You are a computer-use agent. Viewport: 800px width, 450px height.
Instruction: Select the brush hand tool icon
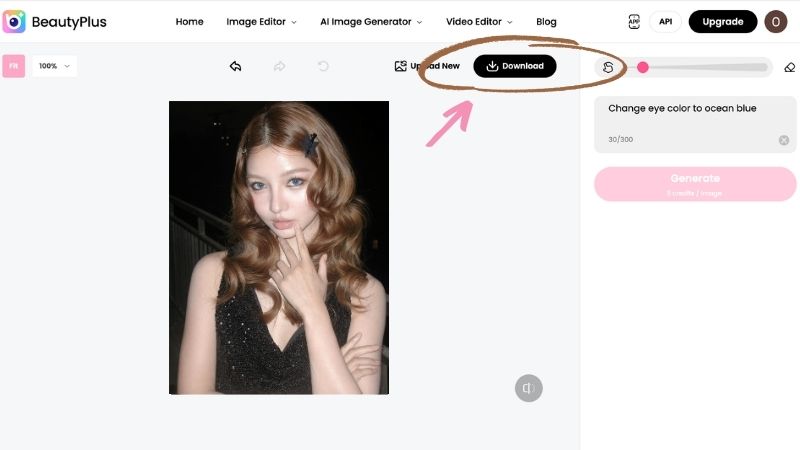[608, 67]
